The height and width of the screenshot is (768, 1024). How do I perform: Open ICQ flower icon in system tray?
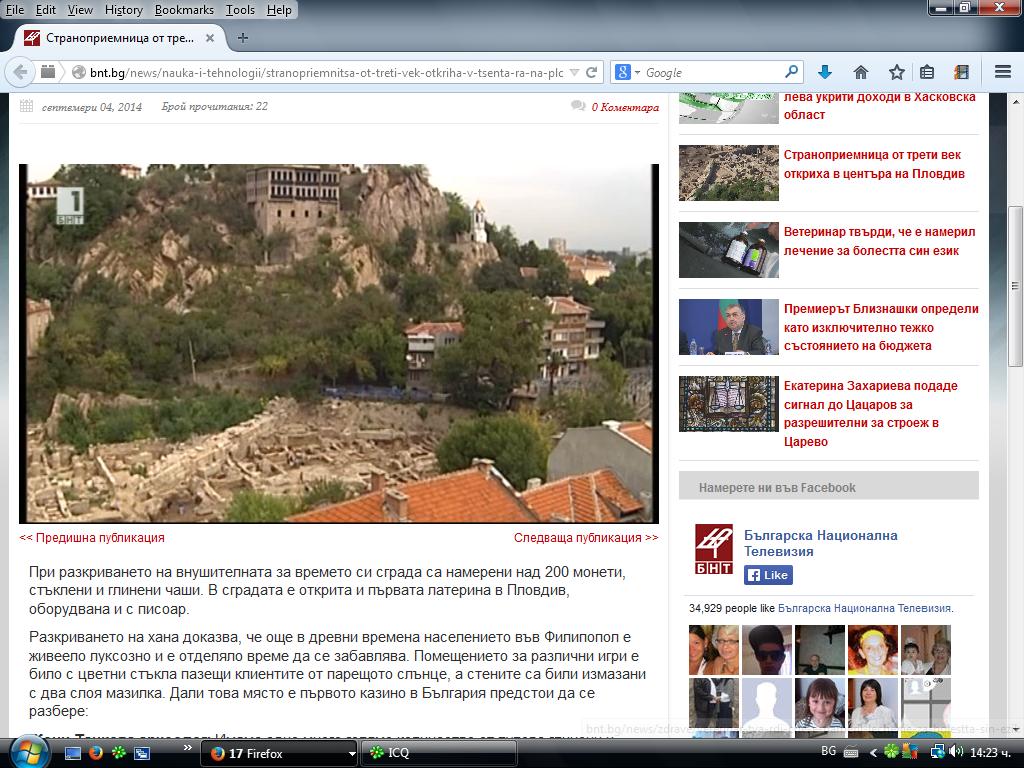pos(891,752)
